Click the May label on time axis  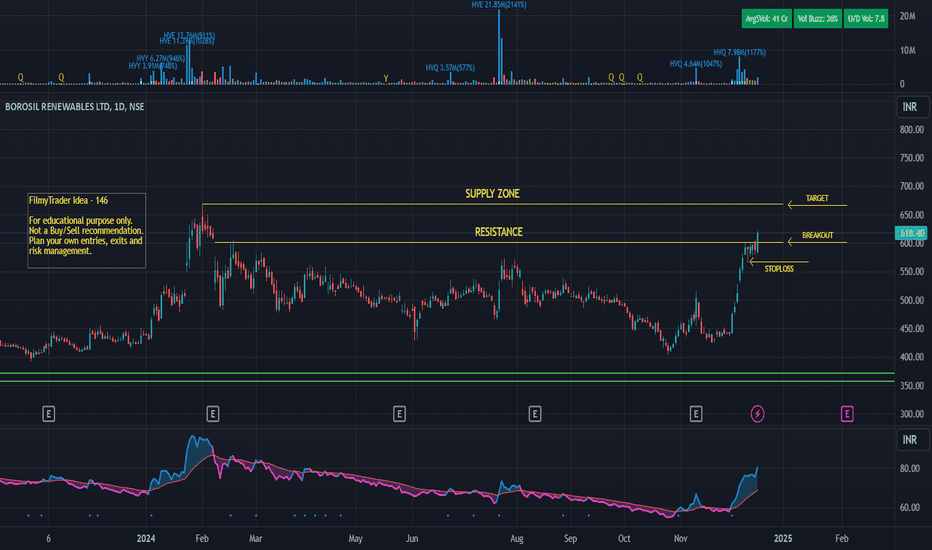(x=355, y=539)
